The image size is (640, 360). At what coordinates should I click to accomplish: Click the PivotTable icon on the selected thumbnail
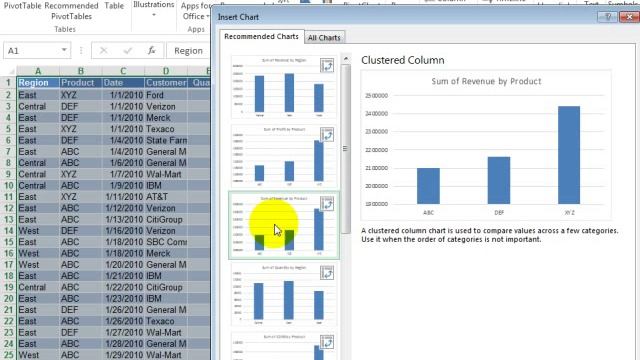point(327,204)
